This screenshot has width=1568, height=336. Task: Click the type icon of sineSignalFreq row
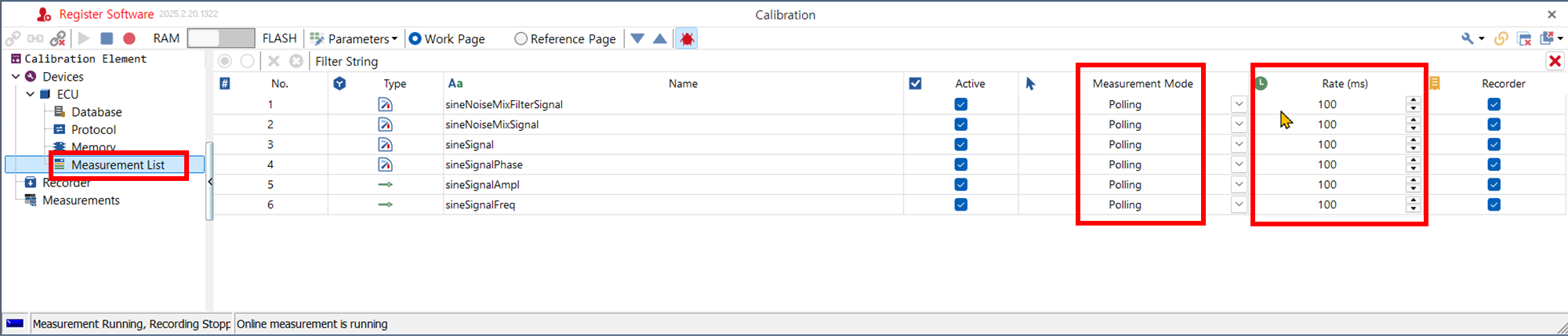pos(385,204)
